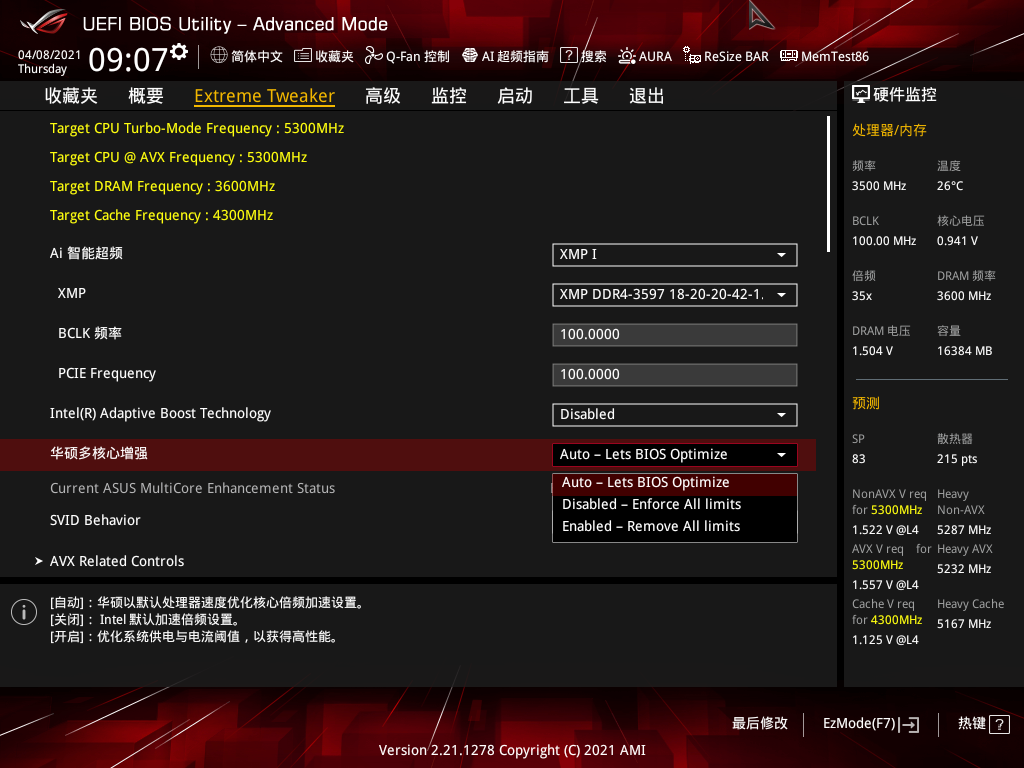Click the 搜索 search question-mark icon
Image resolution: width=1024 pixels, height=768 pixels.
point(568,56)
